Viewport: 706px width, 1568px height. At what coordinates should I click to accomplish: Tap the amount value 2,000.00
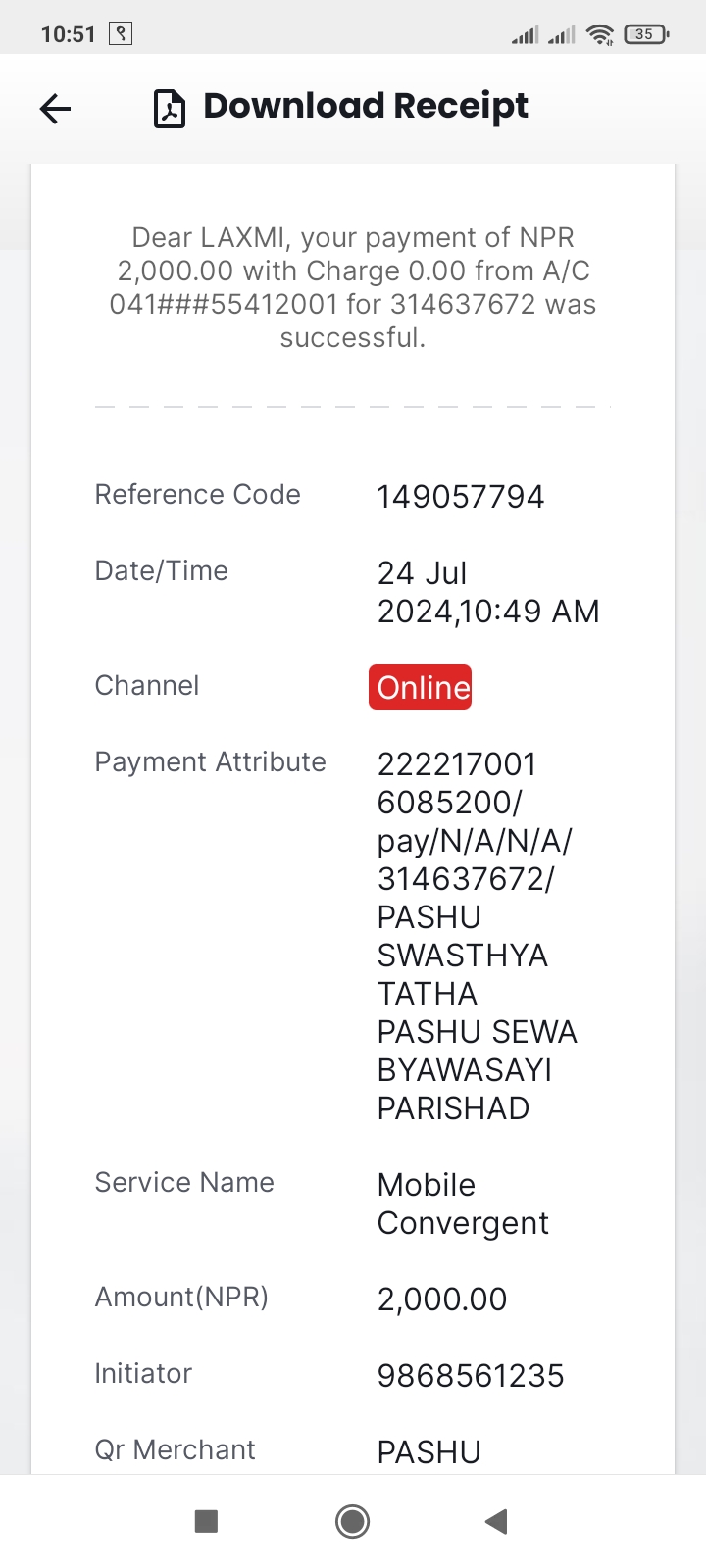pyautogui.click(x=442, y=1298)
